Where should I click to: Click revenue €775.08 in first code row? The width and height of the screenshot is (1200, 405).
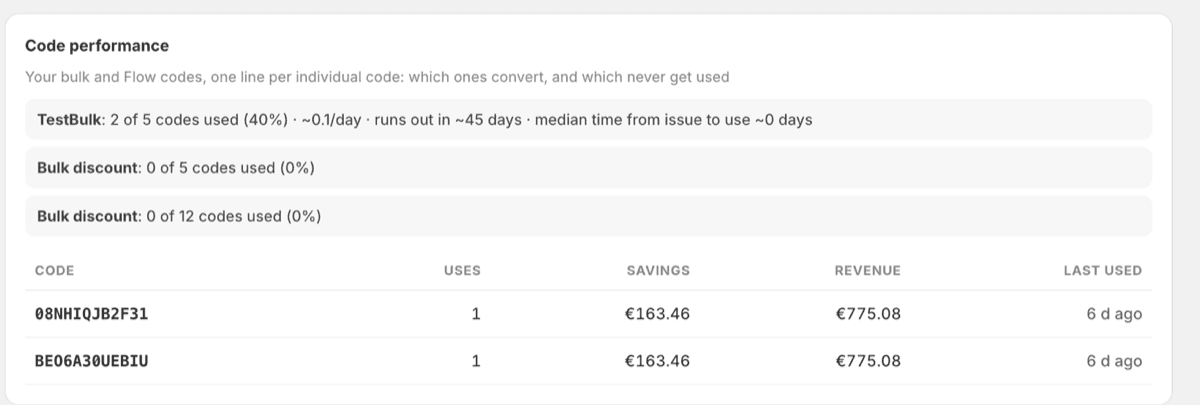tap(868, 314)
